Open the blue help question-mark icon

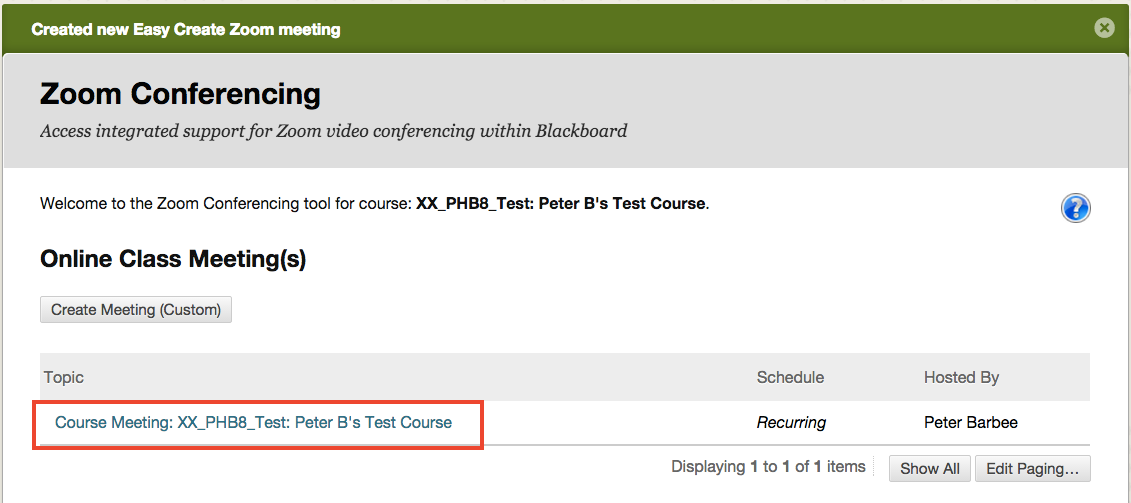(1075, 208)
